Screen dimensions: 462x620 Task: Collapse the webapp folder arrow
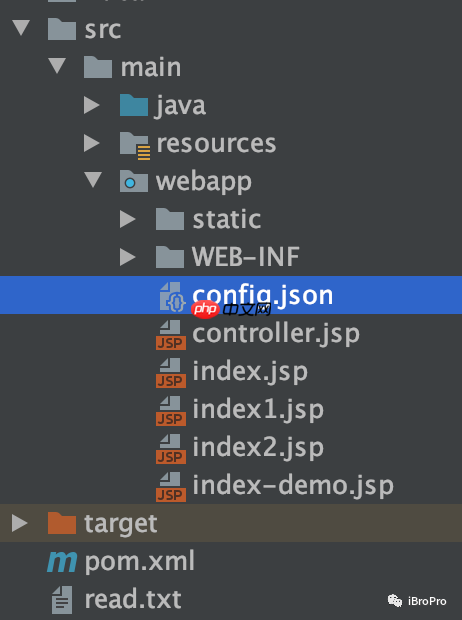[x=93, y=180]
